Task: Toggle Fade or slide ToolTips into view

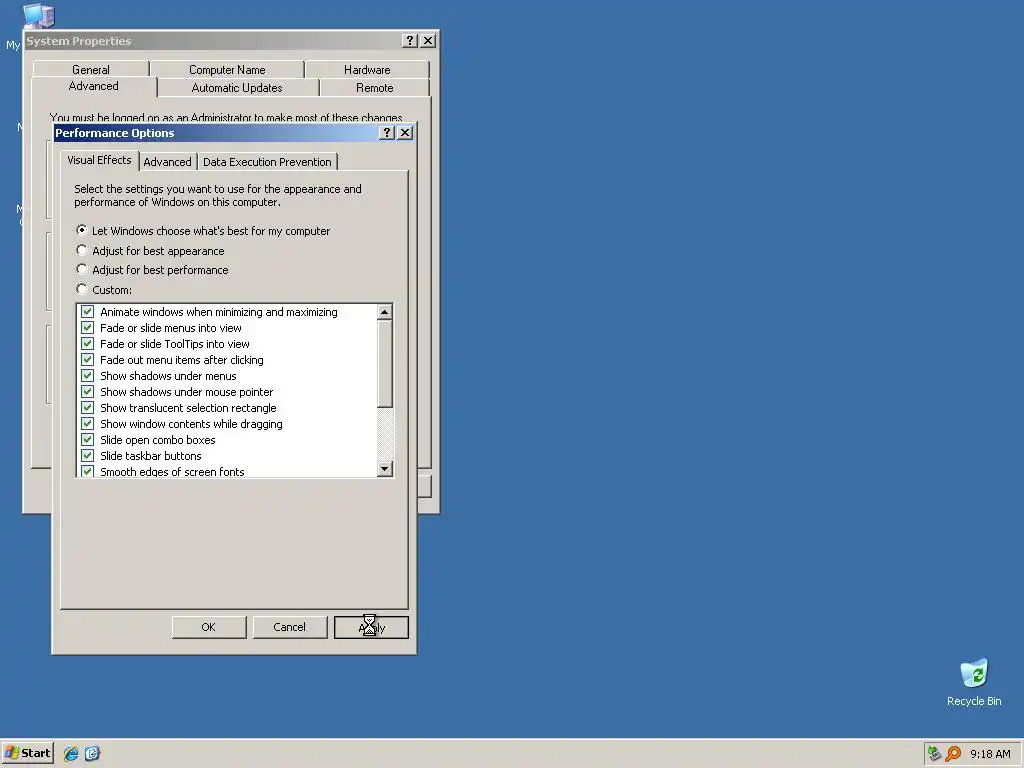Action: point(88,344)
